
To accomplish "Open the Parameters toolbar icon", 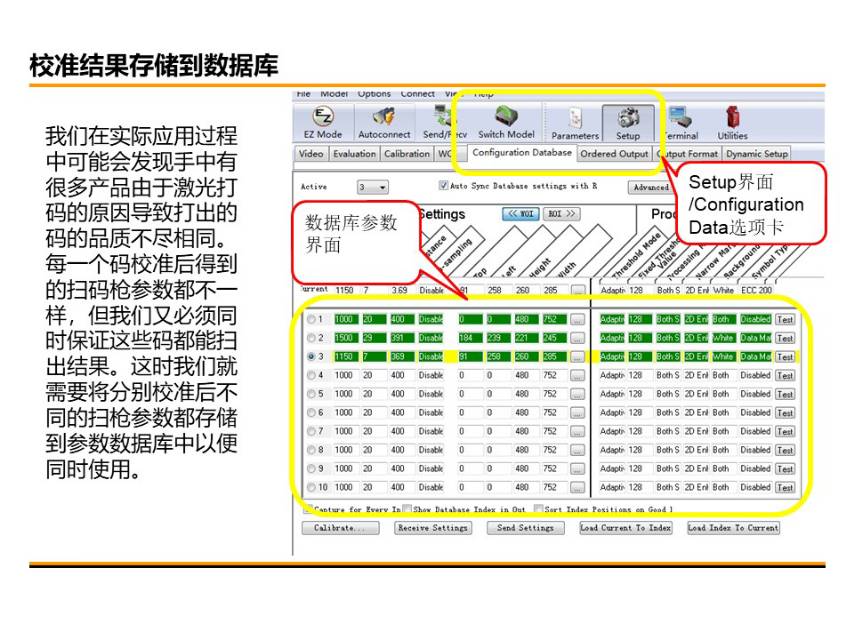I will [575, 124].
